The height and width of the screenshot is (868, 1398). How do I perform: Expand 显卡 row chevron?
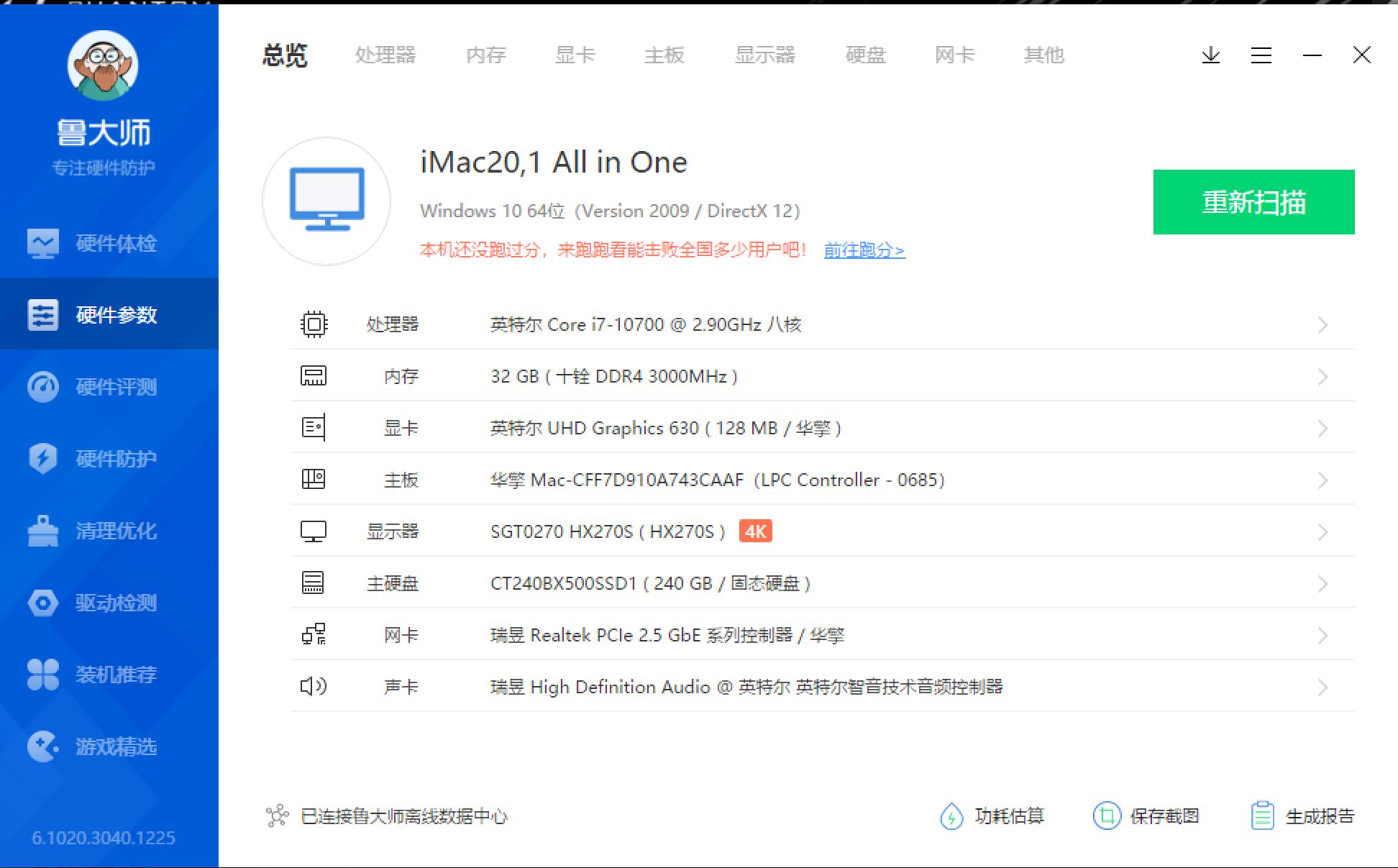pyautogui.click(x=1322, y=429)
